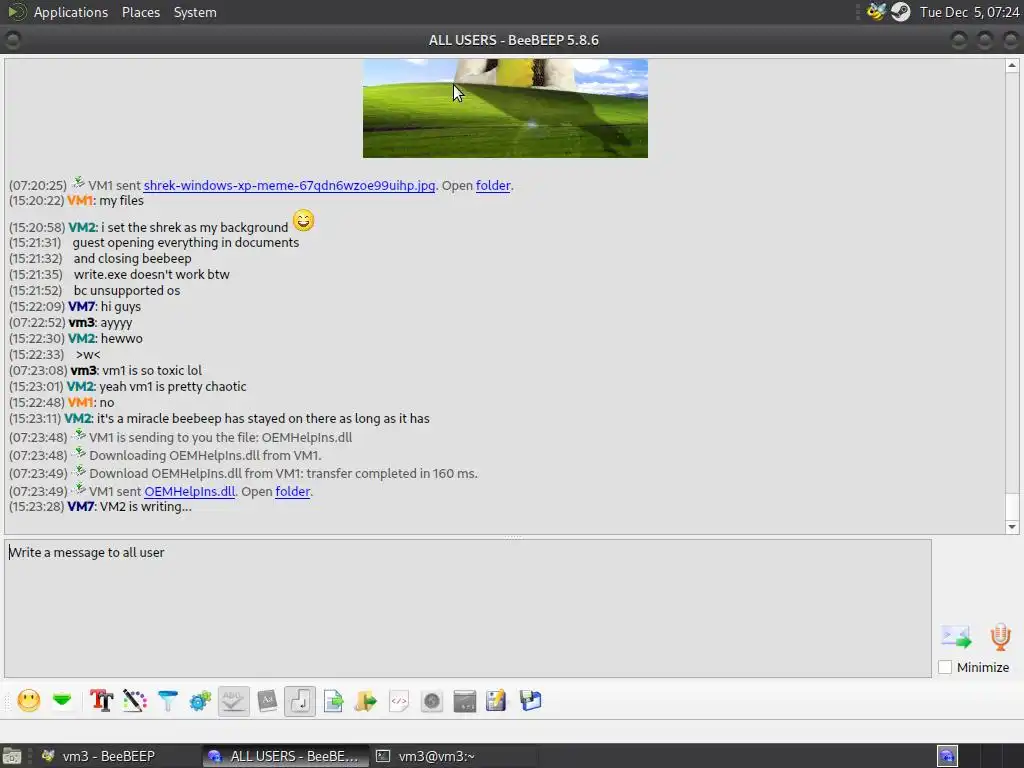Click the notepad with pencil icon
The image size is (1024, 768).
(496, 701)
